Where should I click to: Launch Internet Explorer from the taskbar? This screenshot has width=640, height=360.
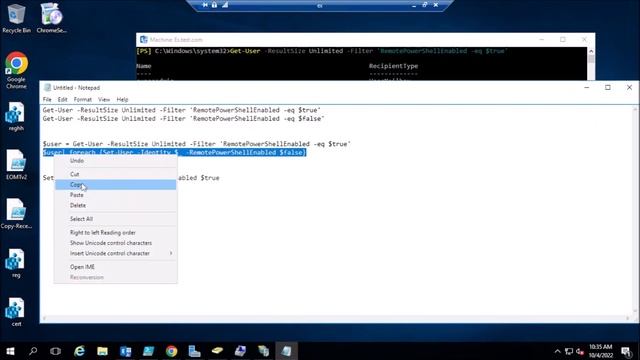click(79, 351)
